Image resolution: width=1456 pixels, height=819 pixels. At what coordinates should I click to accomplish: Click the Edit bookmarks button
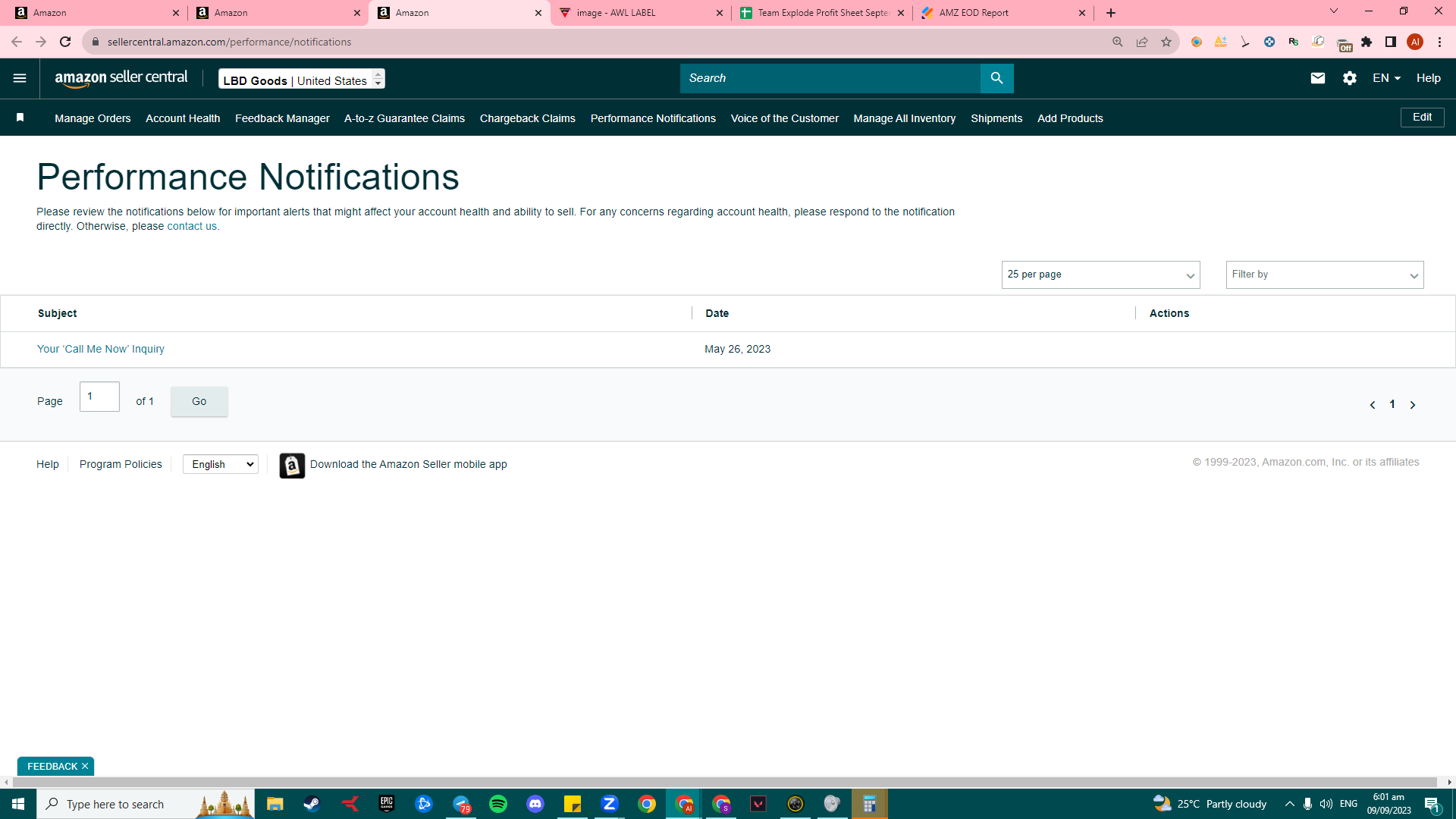point(1423,117)
